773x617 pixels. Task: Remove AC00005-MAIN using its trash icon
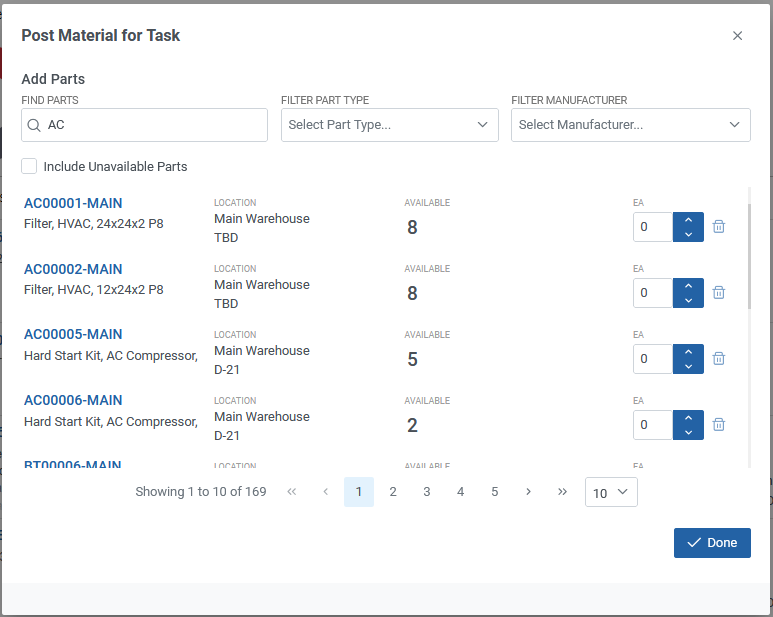(718, 359)
